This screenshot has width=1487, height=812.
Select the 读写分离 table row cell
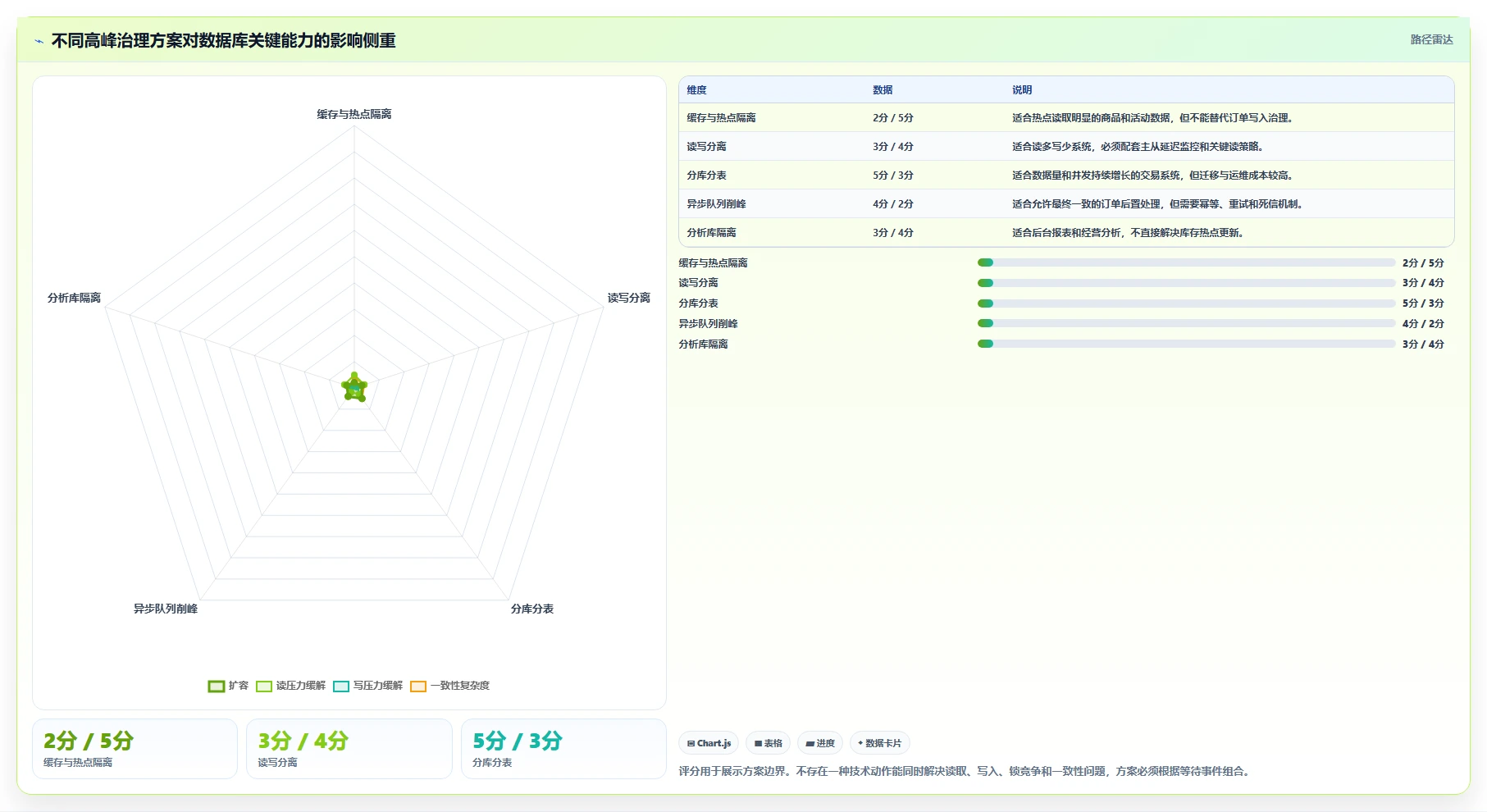(706, 147)
